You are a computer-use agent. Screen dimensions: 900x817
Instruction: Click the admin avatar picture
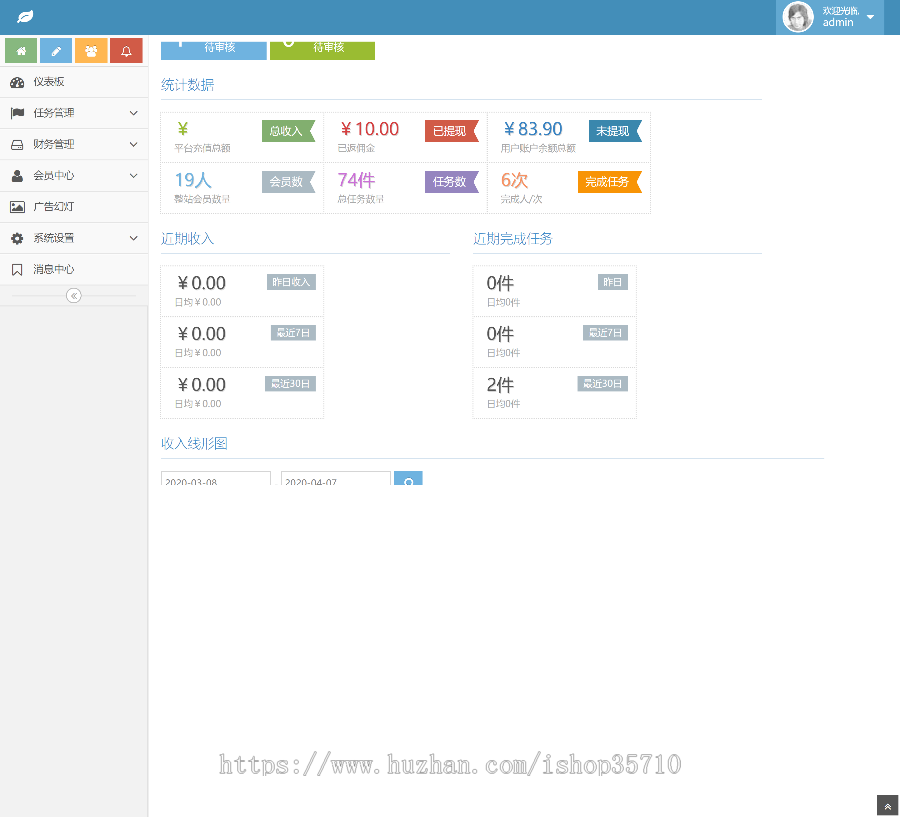click(x=798, y=17)
